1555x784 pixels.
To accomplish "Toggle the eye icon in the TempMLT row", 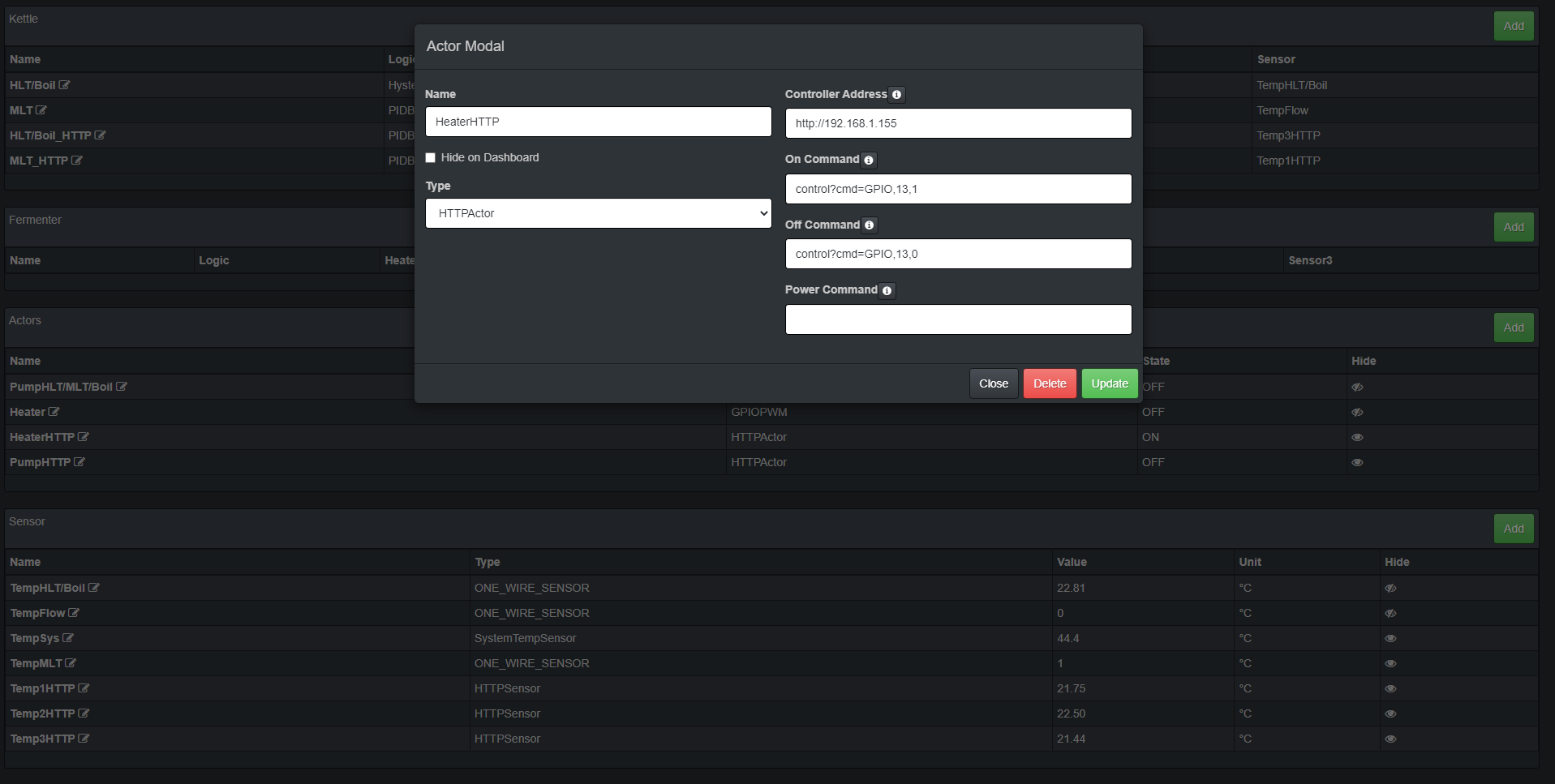I will 1390,664.
